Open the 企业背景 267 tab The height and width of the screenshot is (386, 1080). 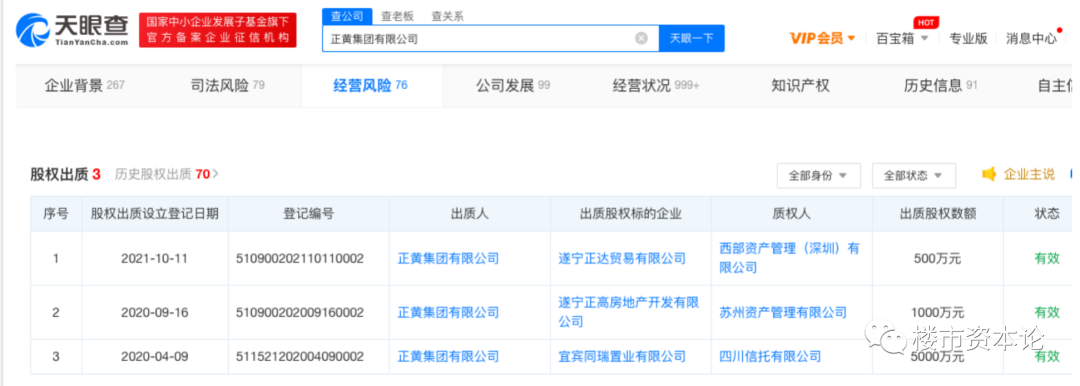[84, 85]
